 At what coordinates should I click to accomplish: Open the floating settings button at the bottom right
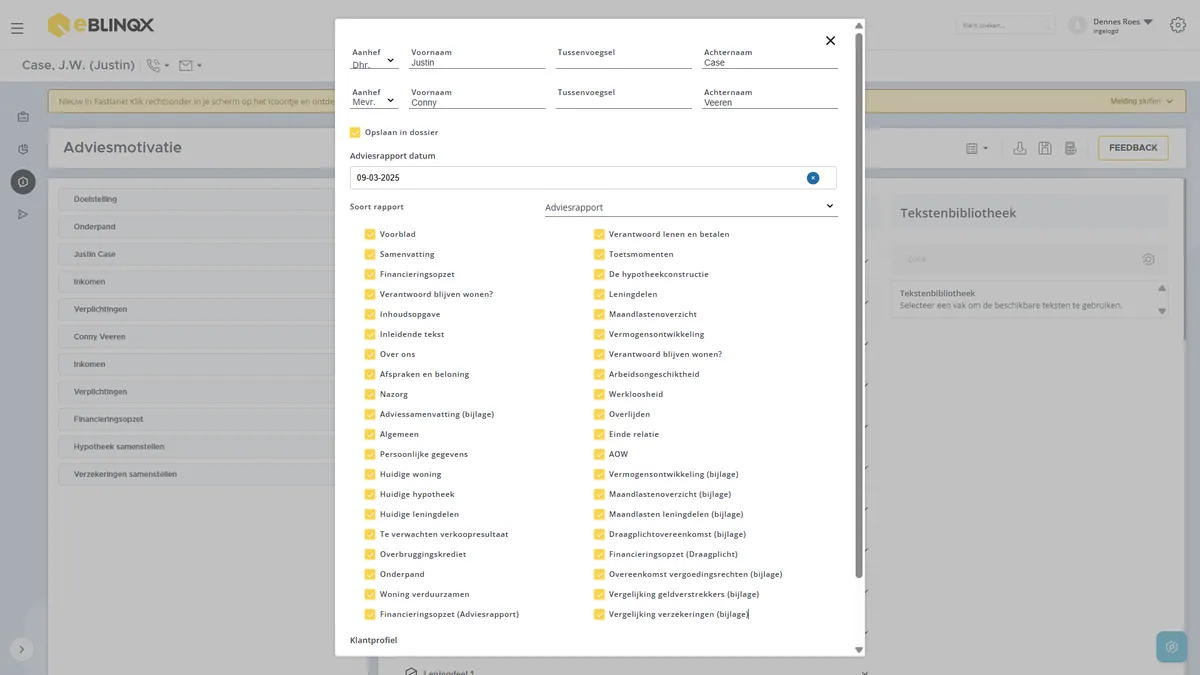pos(1172,647)
